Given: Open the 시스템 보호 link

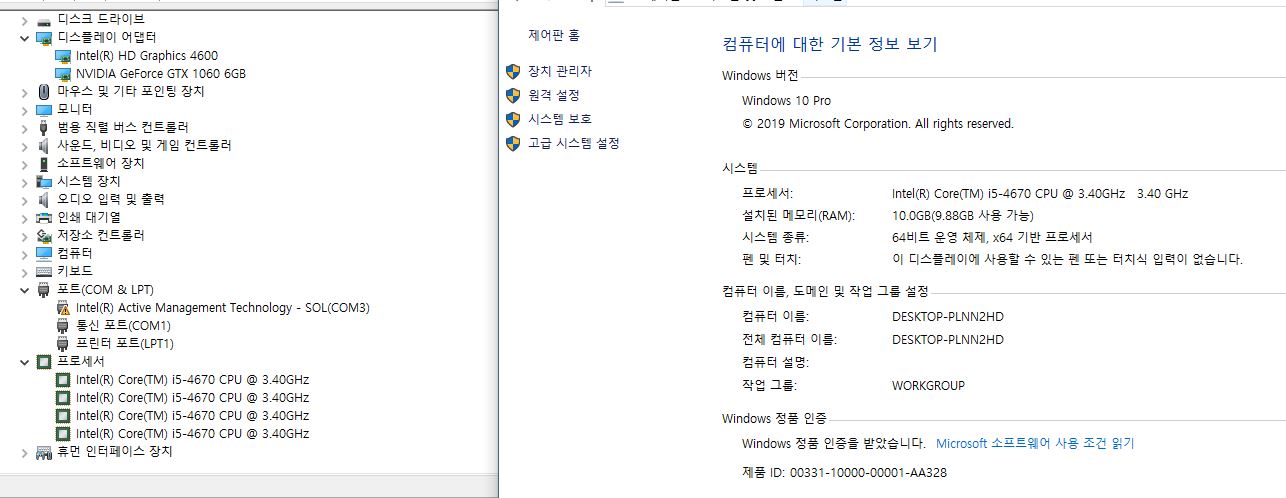Looking at the screenshot, I should tap(560, 119).
